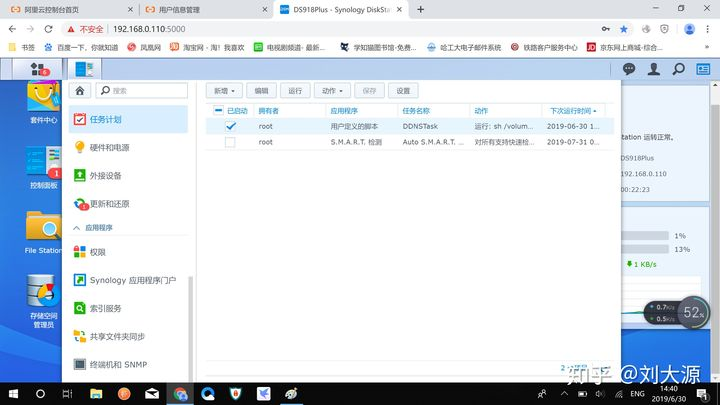Open the 新增 dropdown button
Image resolution: width=720 pixels, height=405 pixels.
224,90
